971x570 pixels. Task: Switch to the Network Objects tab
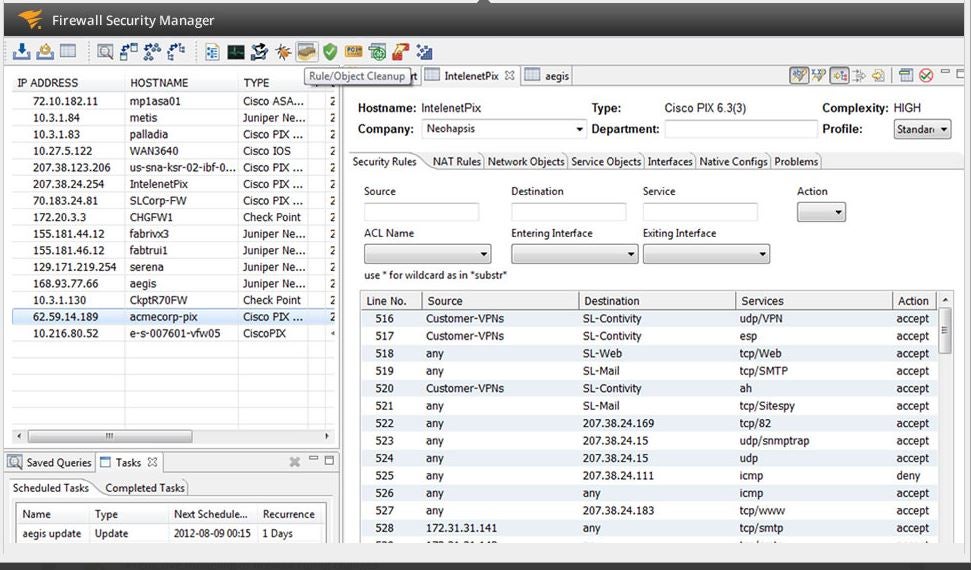pyautogui.click(x=526, y=161)
